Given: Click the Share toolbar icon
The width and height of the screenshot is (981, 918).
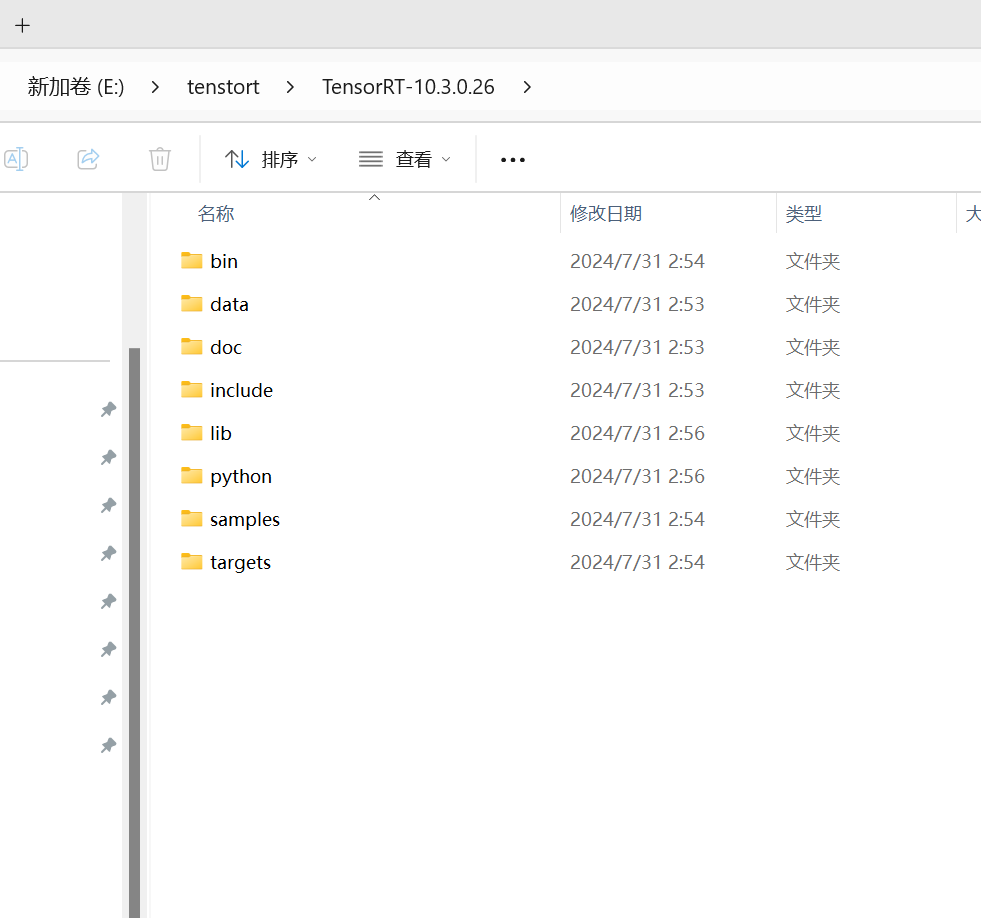Looking at the screenshot, I should coord(88,159).
